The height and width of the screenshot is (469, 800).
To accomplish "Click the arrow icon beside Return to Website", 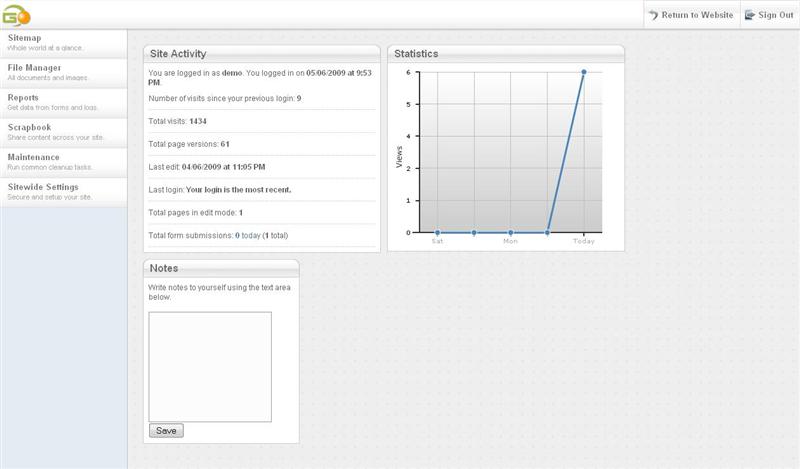I will pyautogui.click(x=653, y=15).
